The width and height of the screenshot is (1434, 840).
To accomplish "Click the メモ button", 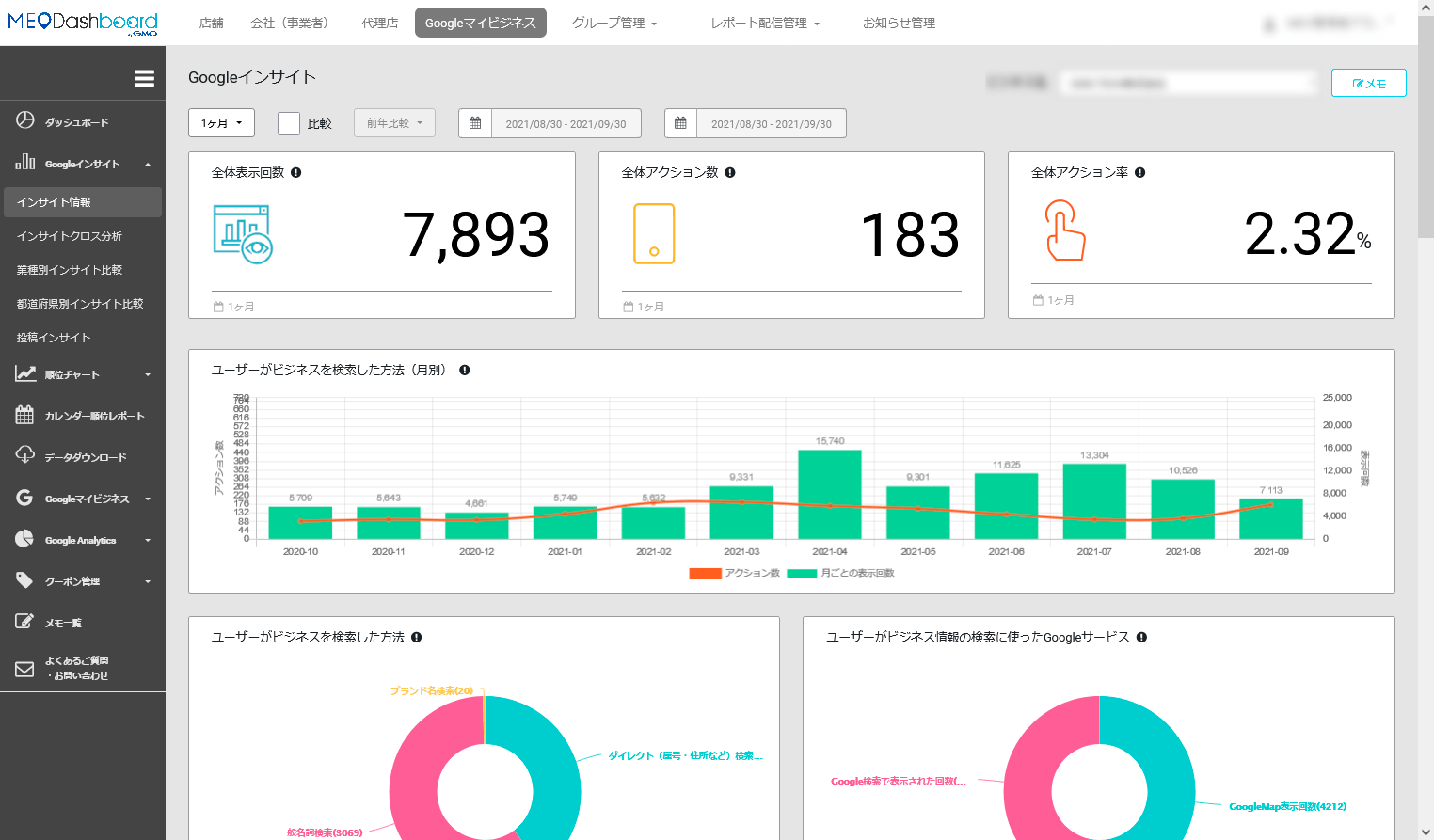I will click(1368, 84).
